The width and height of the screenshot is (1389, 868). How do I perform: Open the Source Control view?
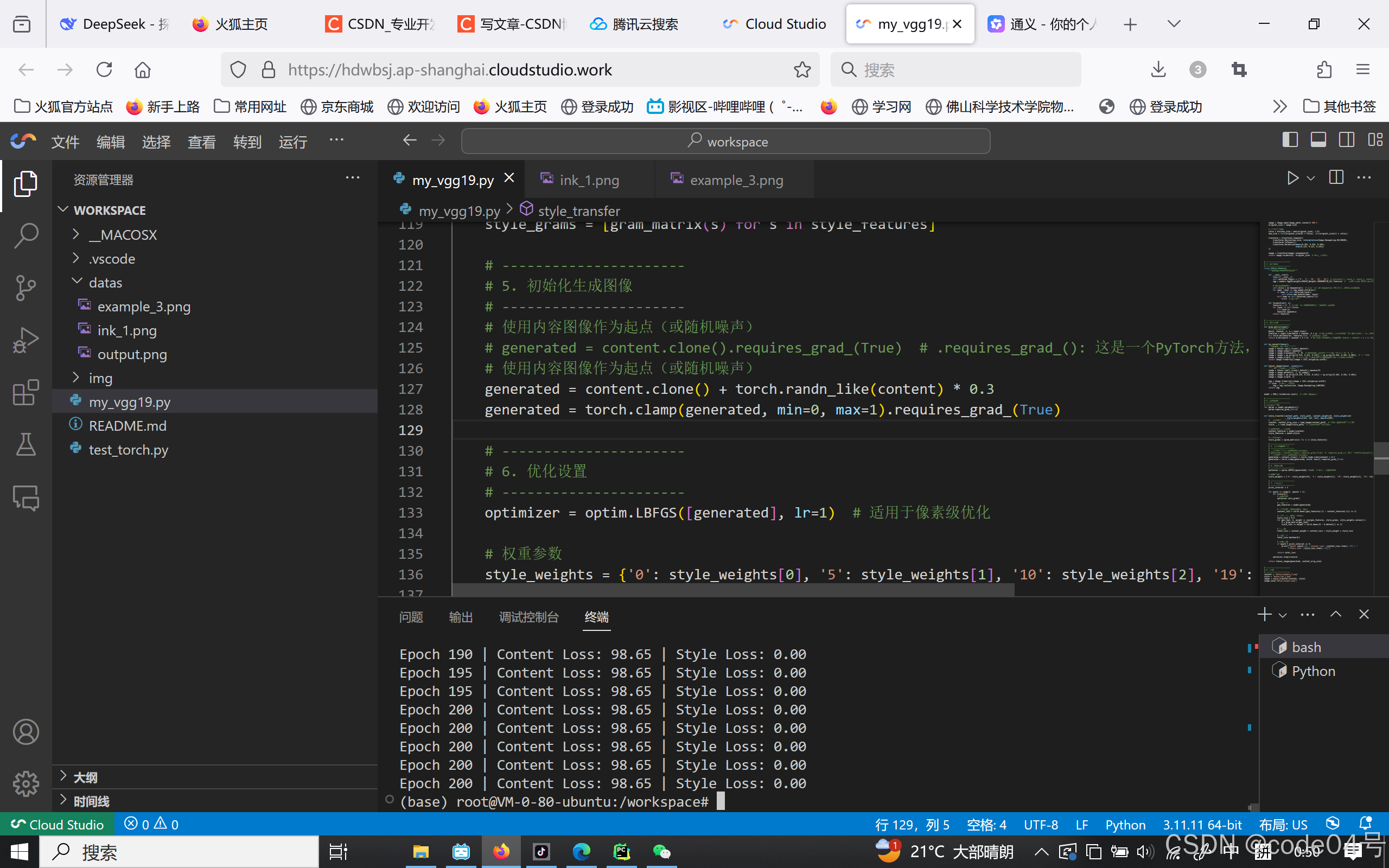click(x=26, y=288)
